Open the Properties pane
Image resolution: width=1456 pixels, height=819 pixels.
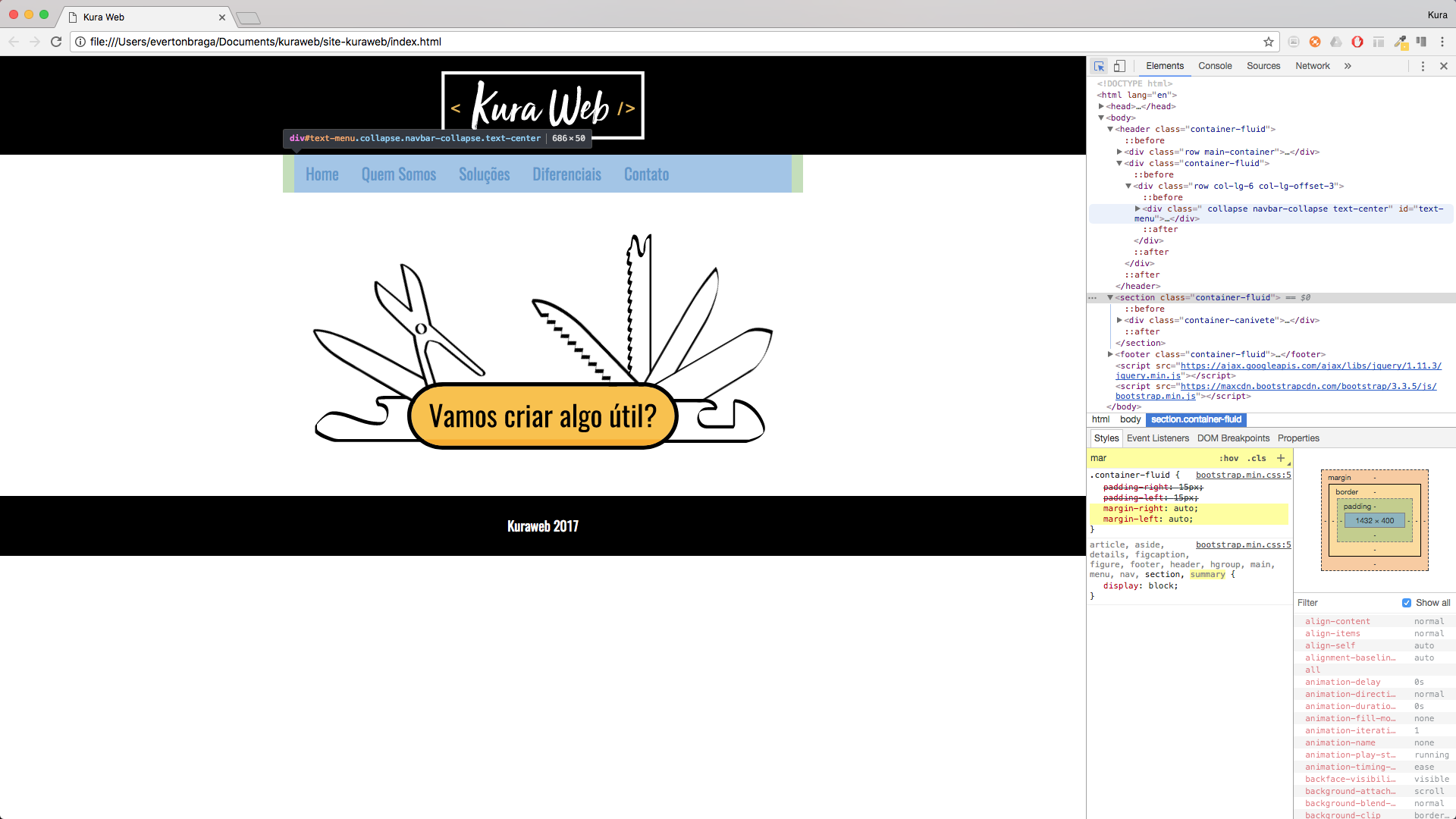click(1298, 438)
